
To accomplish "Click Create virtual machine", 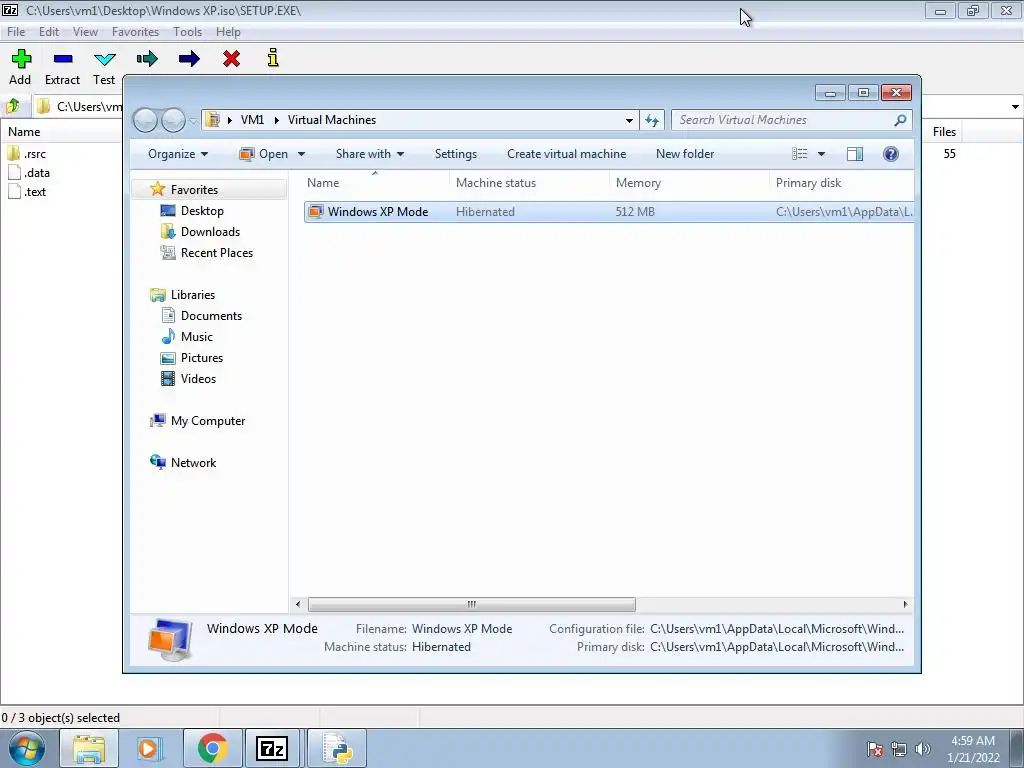I will (x=566, y=154).
